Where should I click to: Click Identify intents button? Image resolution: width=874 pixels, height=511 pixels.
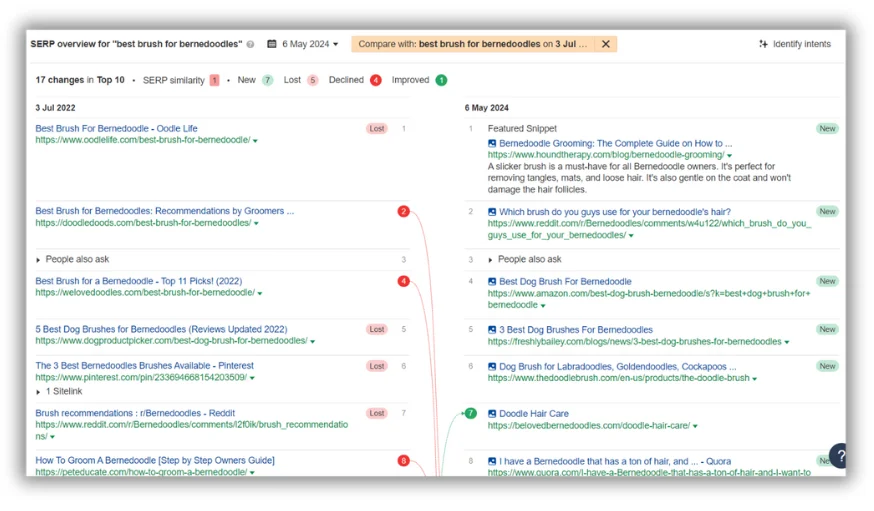coord(795,44)
